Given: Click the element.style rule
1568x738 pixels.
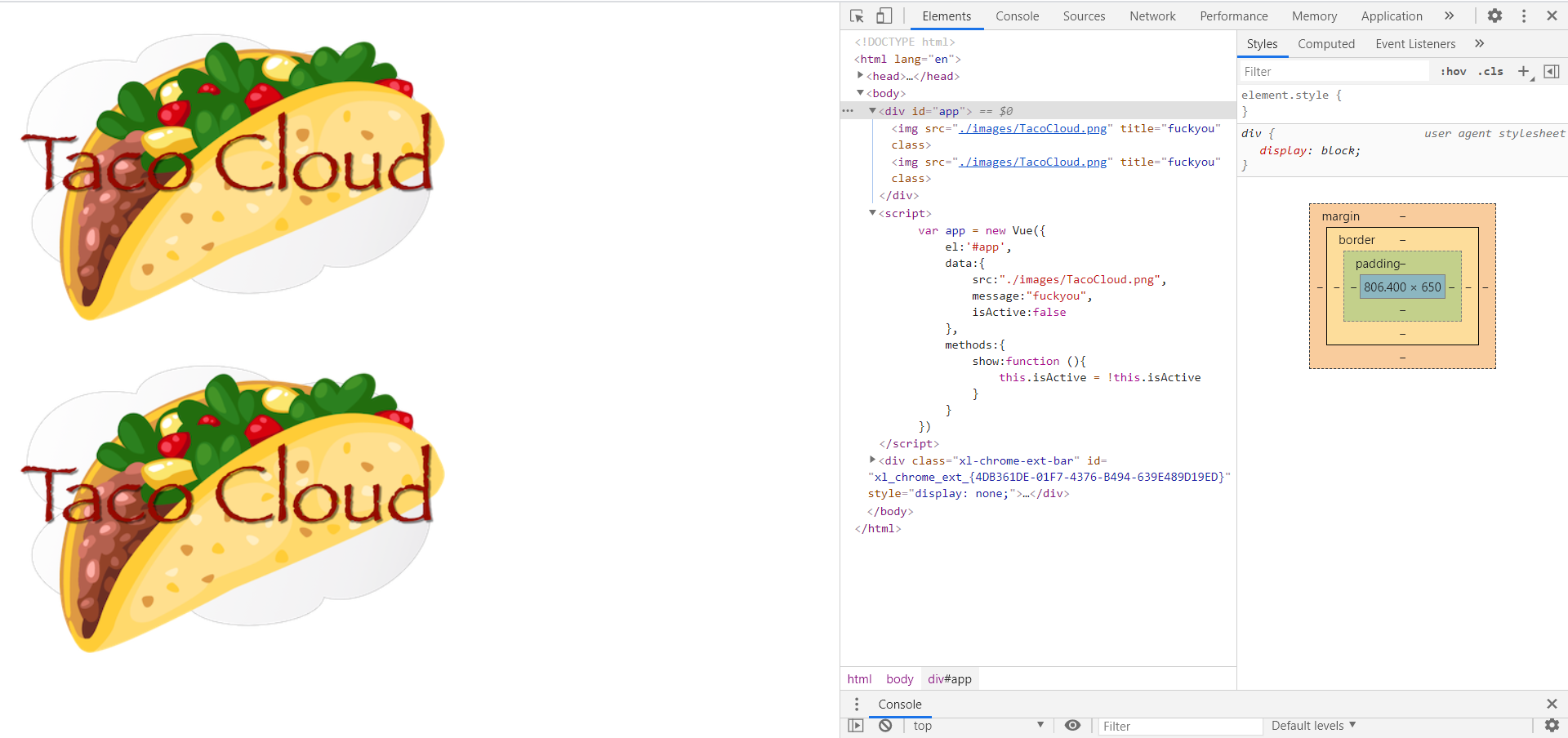Looking at the screenshot, I should tap(1291, 96).
